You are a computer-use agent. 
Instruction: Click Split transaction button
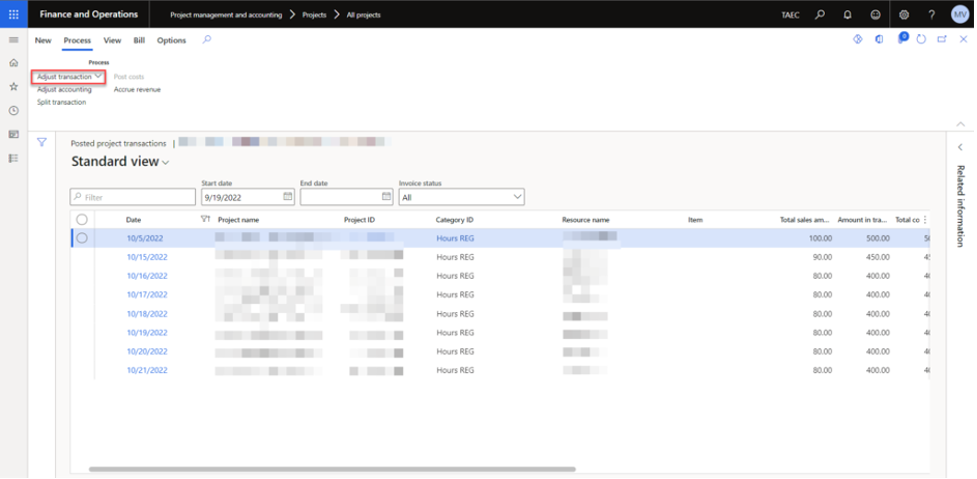pyautogui.click(x=61, y=102)
